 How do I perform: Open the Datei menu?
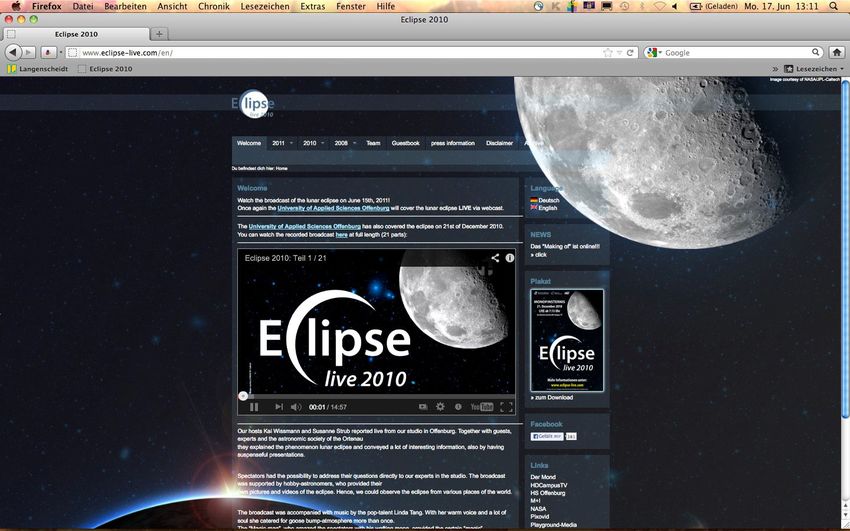[x=83, y=7]
